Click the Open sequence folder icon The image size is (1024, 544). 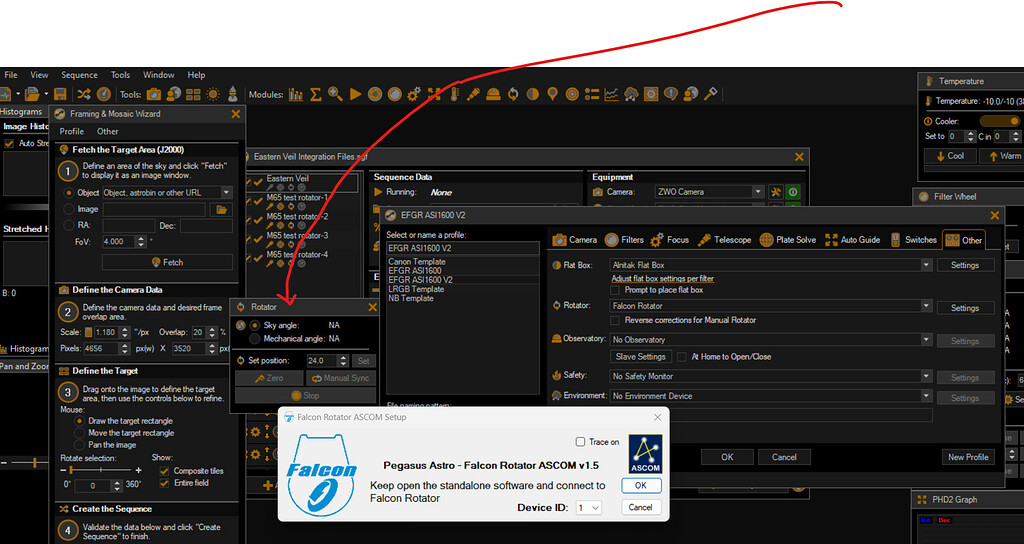click(x=32, y=94)
